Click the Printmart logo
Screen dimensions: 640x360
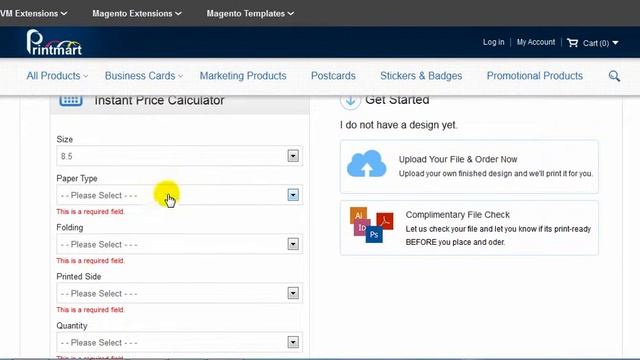click(54, 42)
